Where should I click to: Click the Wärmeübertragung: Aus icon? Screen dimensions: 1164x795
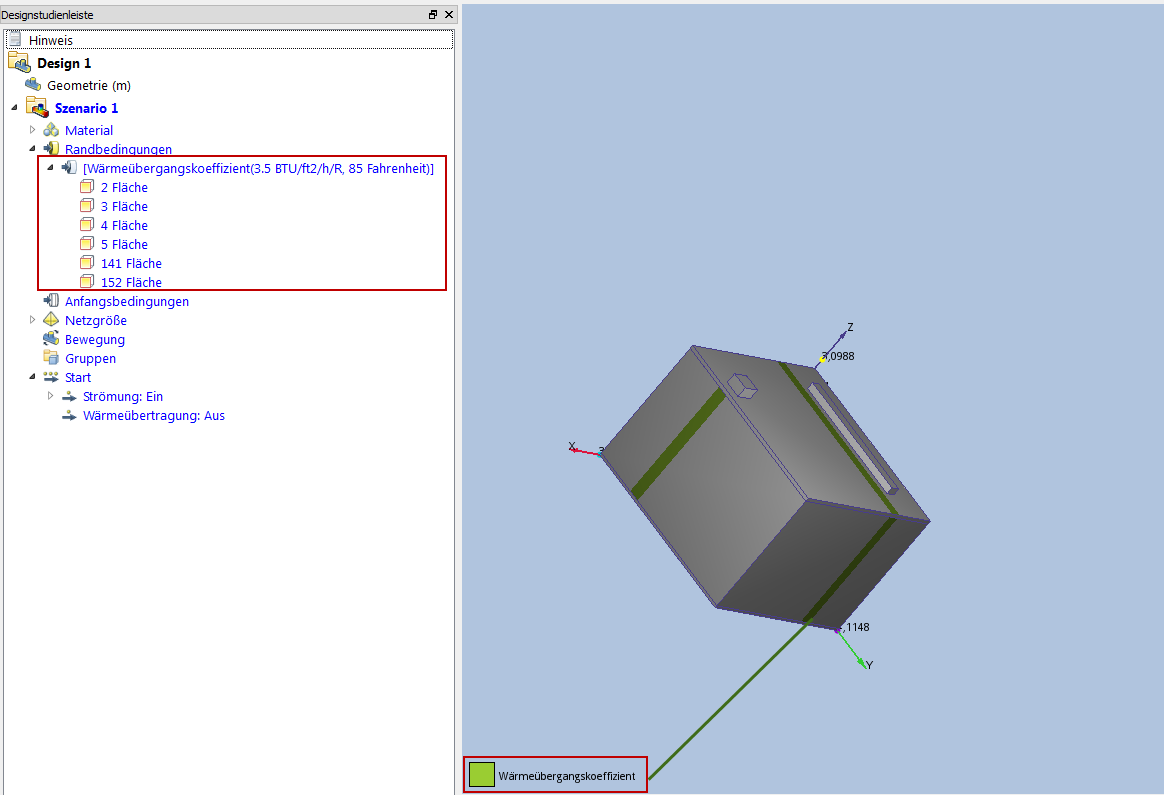point(69,415)
